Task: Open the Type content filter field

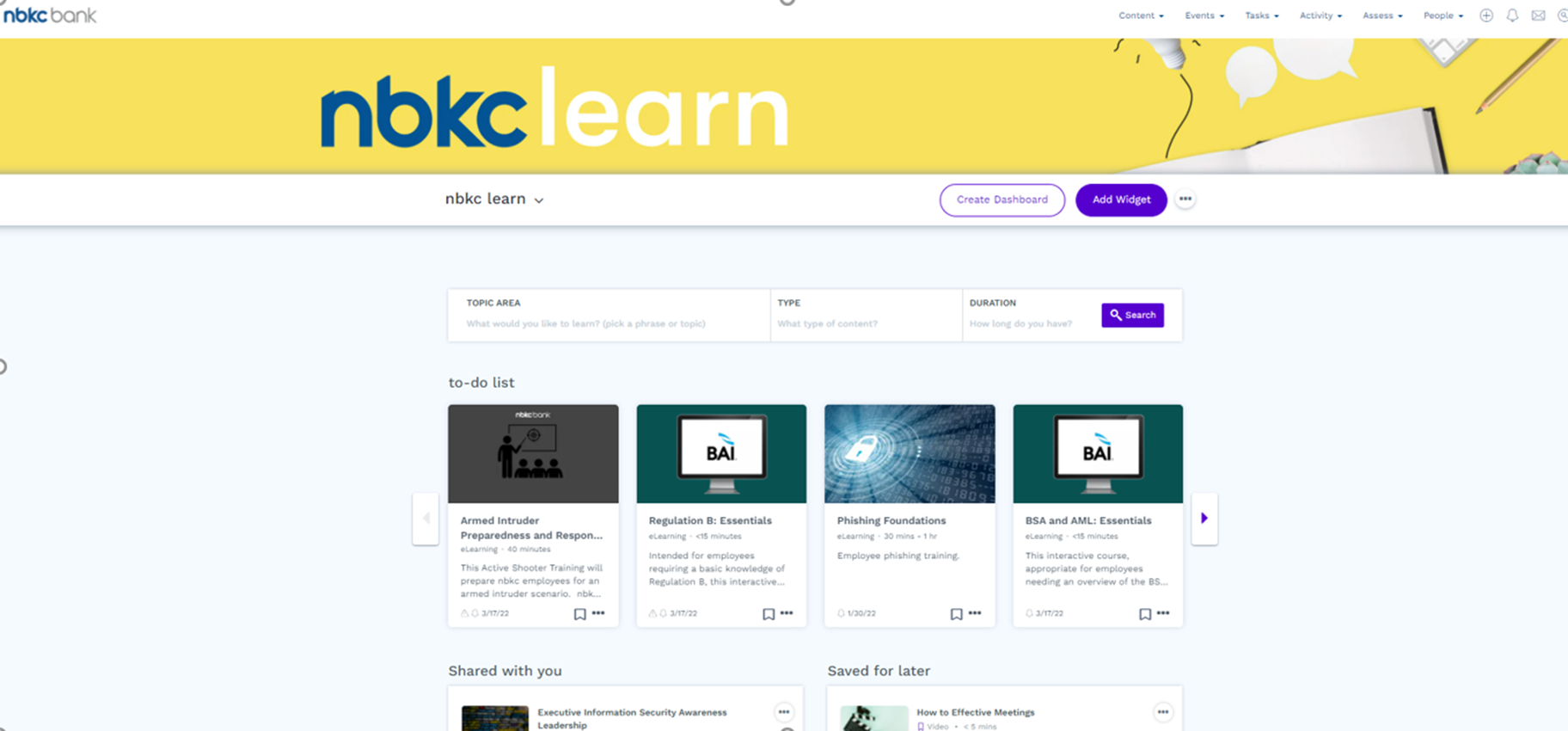Action: 865,323
